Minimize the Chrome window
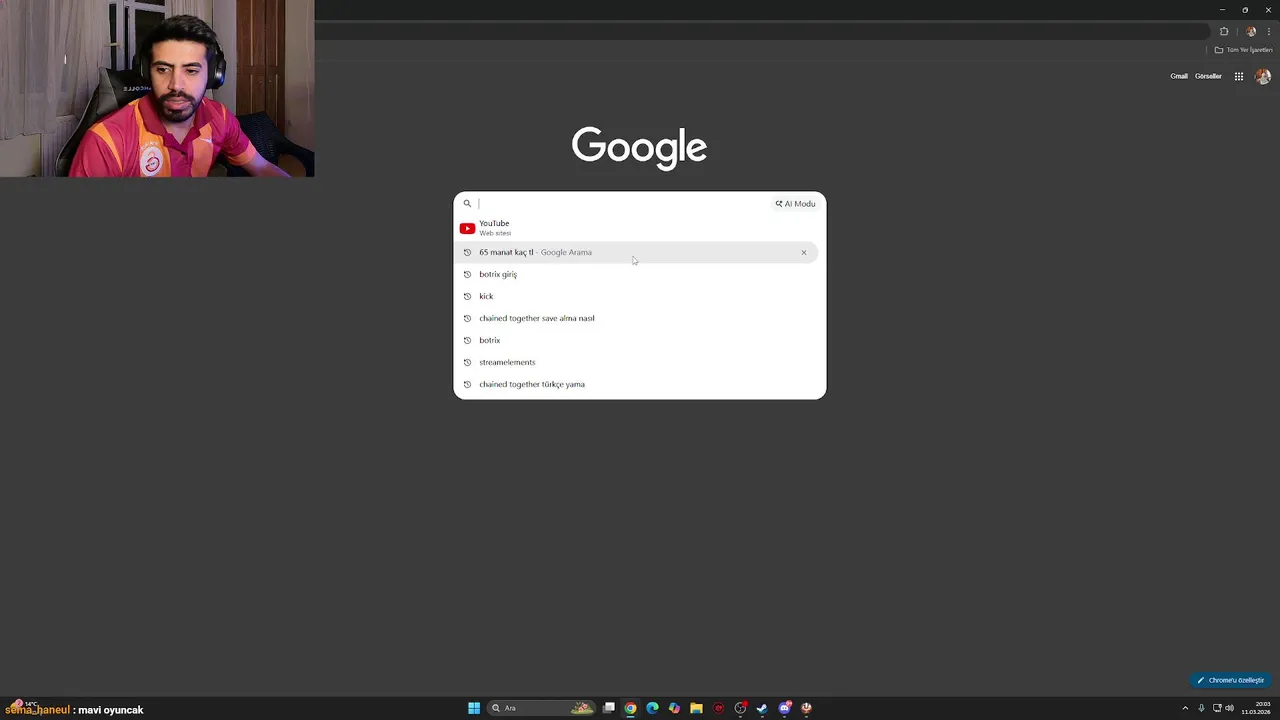The image size is (1280, 720). (1222, 9)
